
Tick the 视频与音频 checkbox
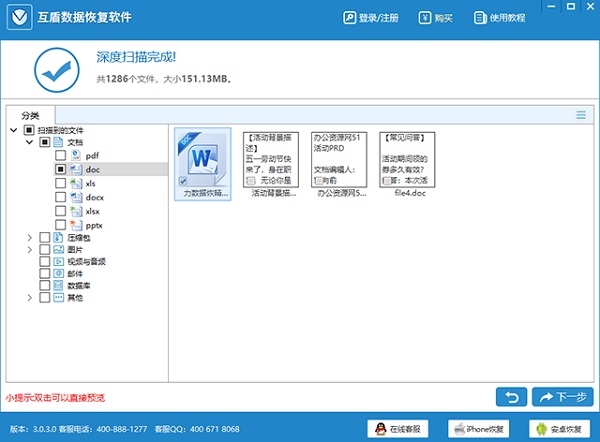tap(44, 261)
